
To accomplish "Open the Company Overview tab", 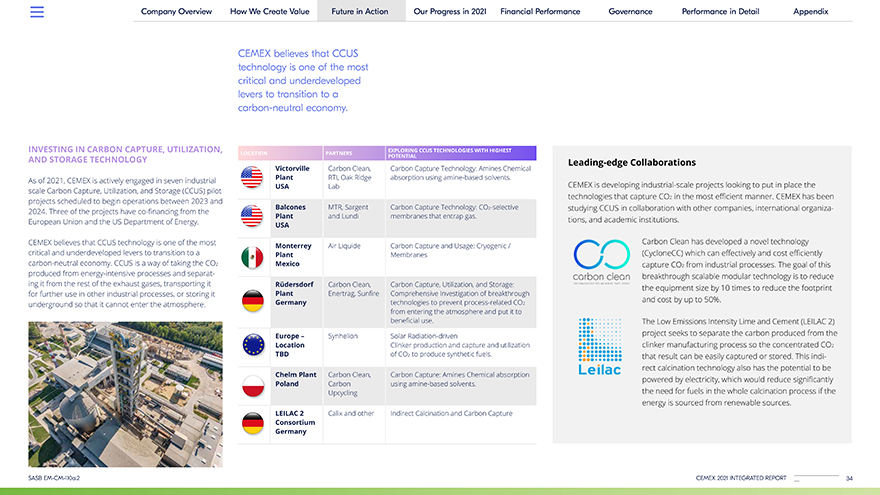I will click(176, 12).
